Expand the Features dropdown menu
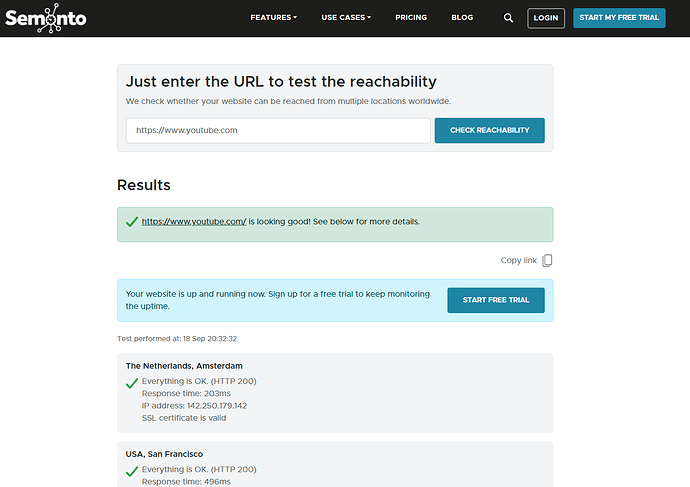 click(x=273, y=18)
